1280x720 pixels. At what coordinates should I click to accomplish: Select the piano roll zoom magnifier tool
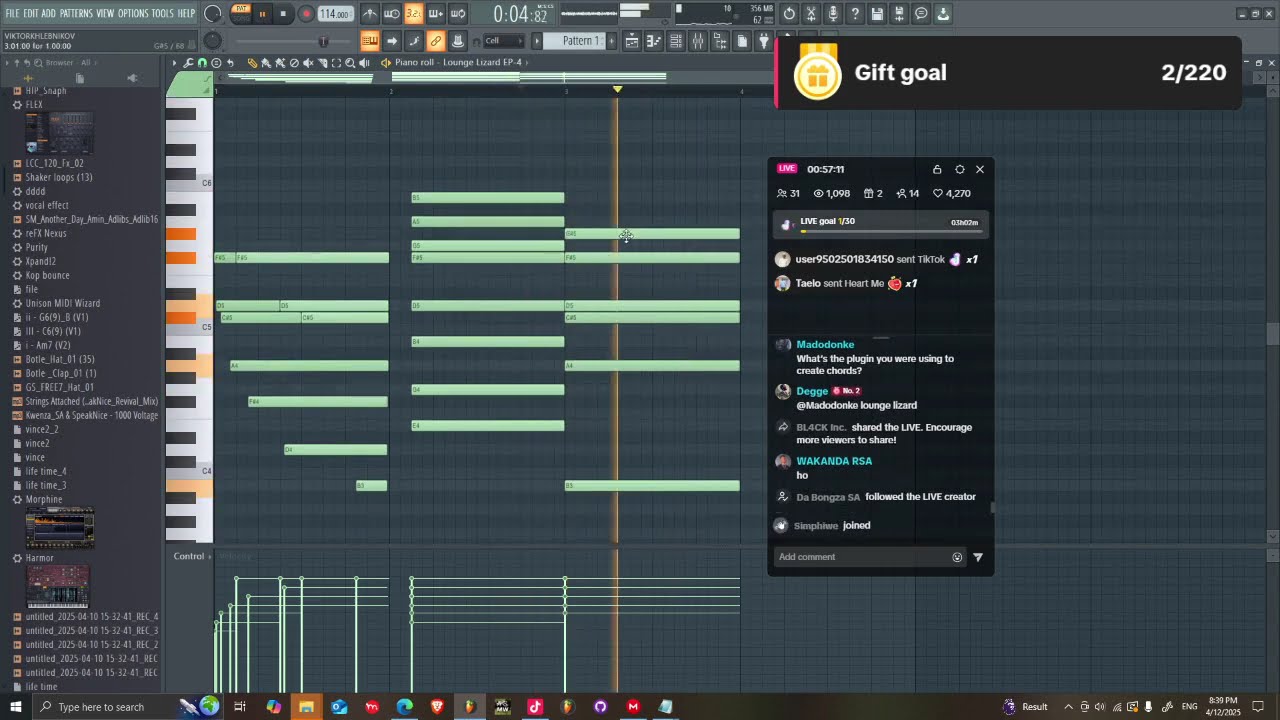coord(350,63)
